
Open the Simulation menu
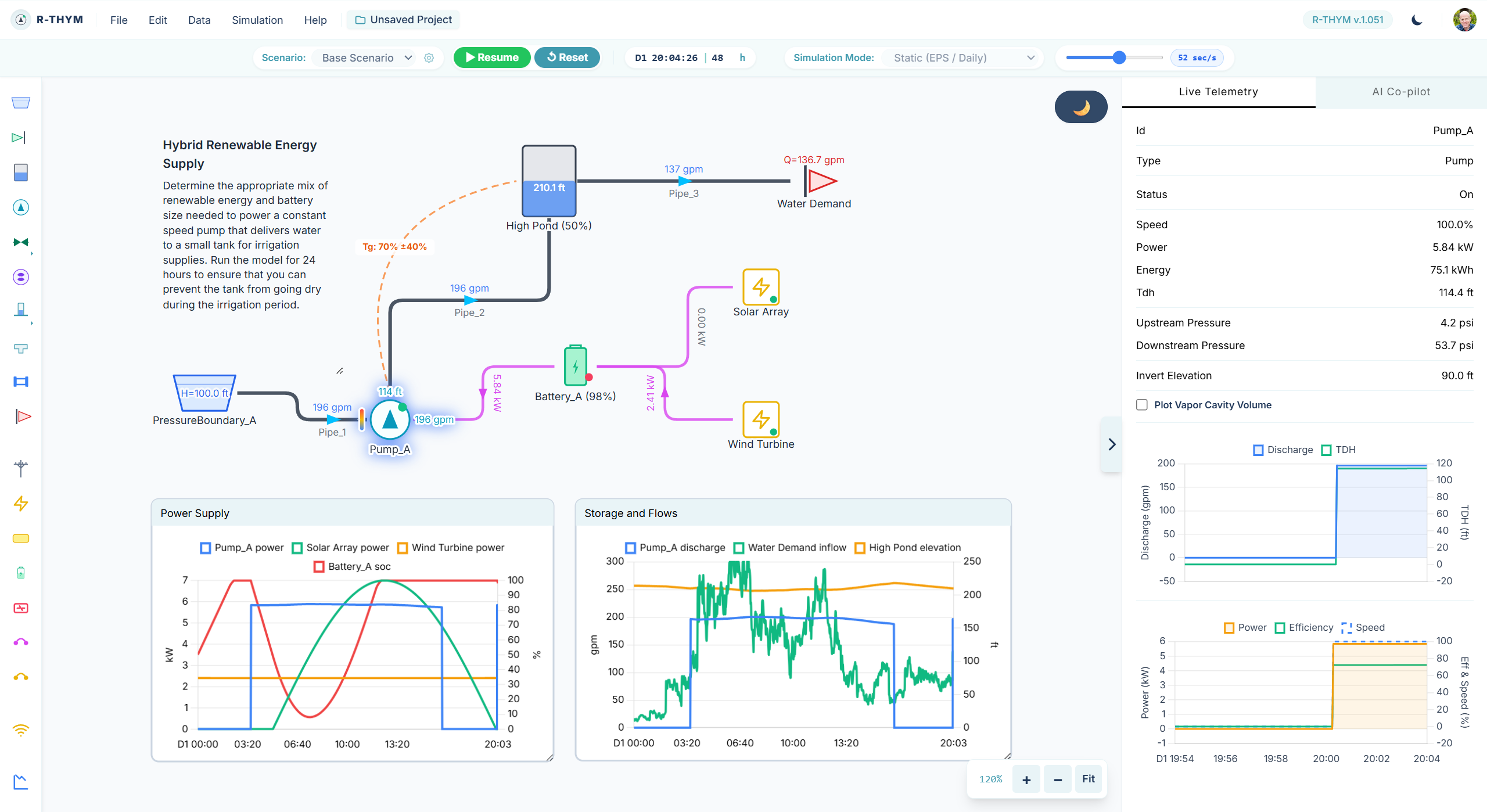click(257, 20)
